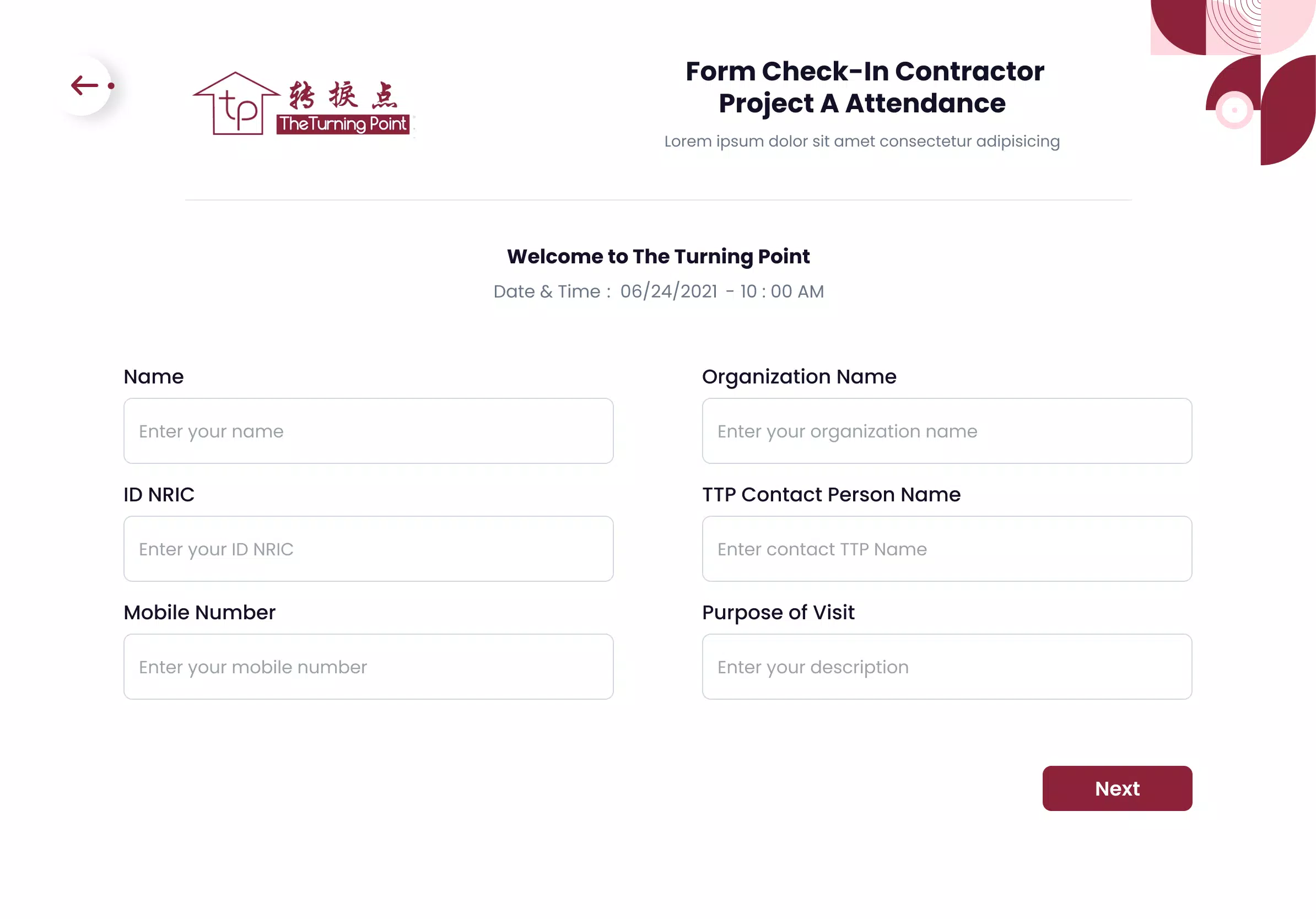
Task: Click the Next button to proceed
Action: click(x=1117, y=788)
